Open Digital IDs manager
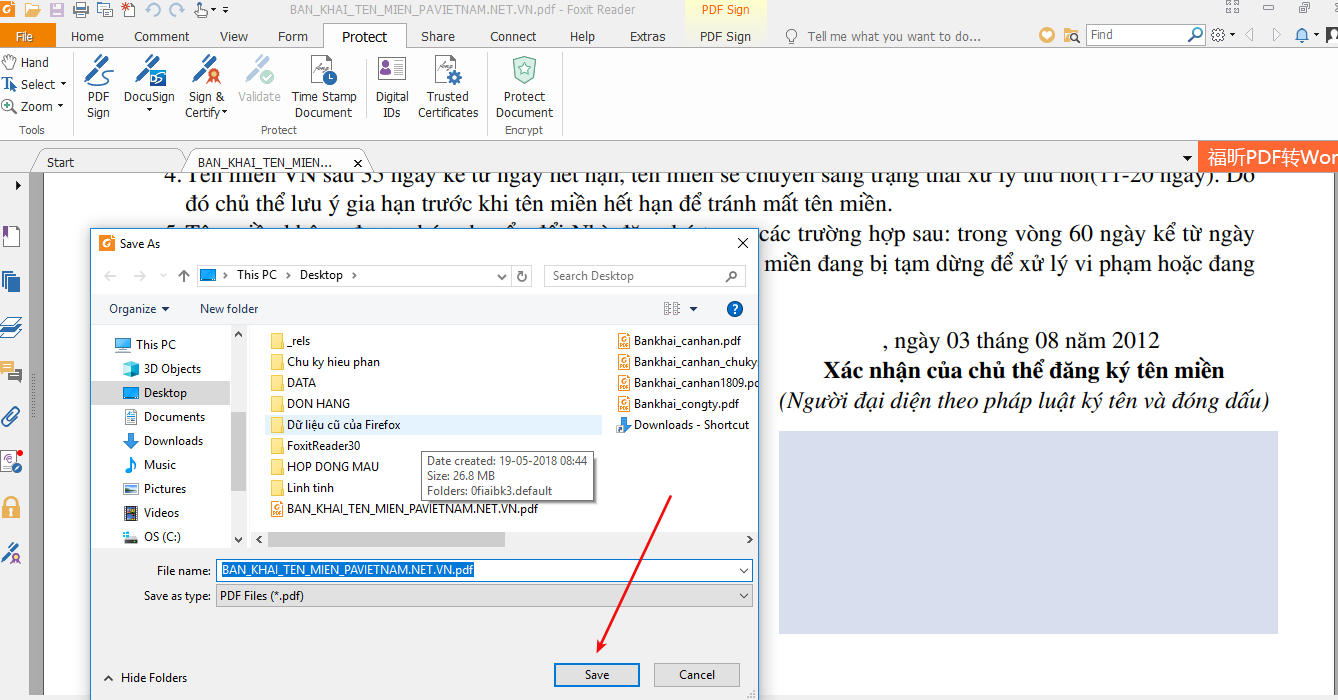 392,87
